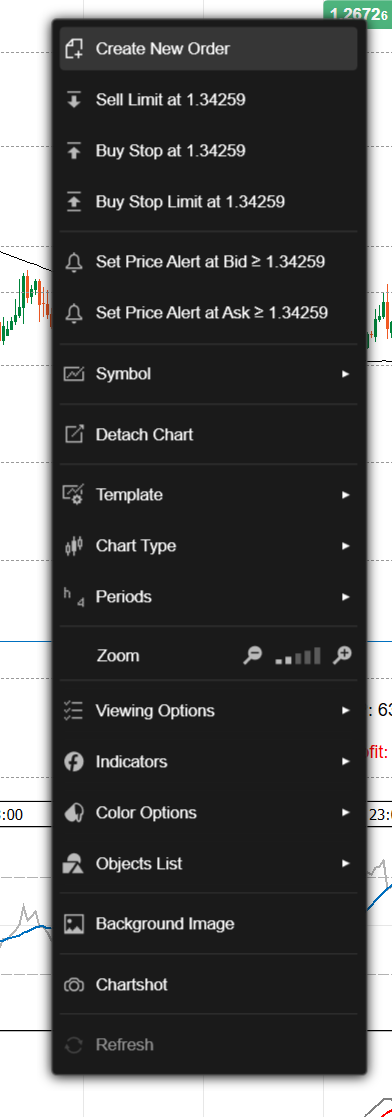
Task: Expand the Template submenu arrow
Action: coord(346,495)
